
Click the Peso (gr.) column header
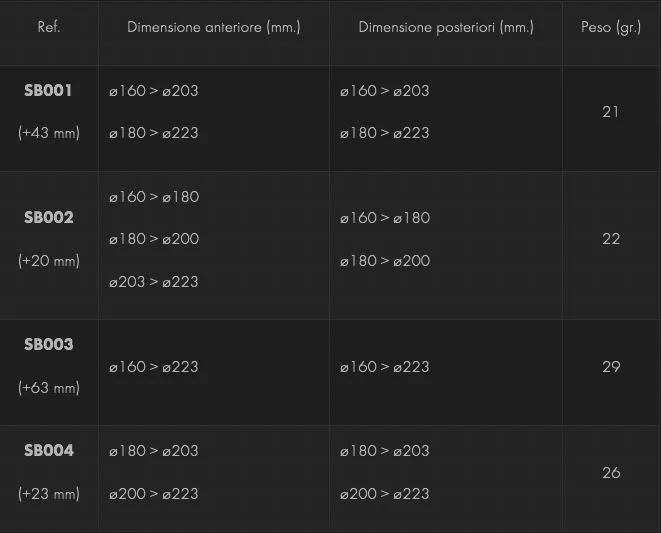tap(611, 27)
